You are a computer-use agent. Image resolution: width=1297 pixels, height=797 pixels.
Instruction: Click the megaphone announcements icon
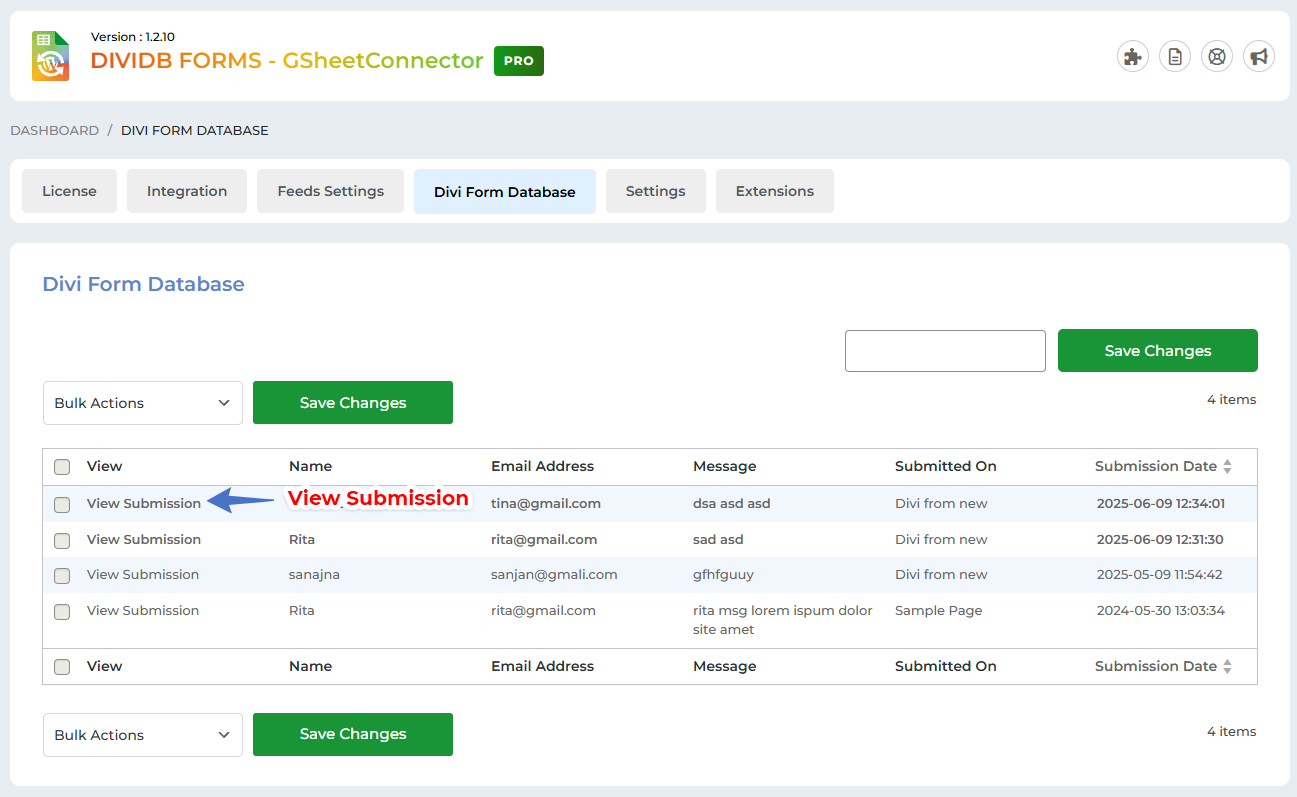(1259, 57)
